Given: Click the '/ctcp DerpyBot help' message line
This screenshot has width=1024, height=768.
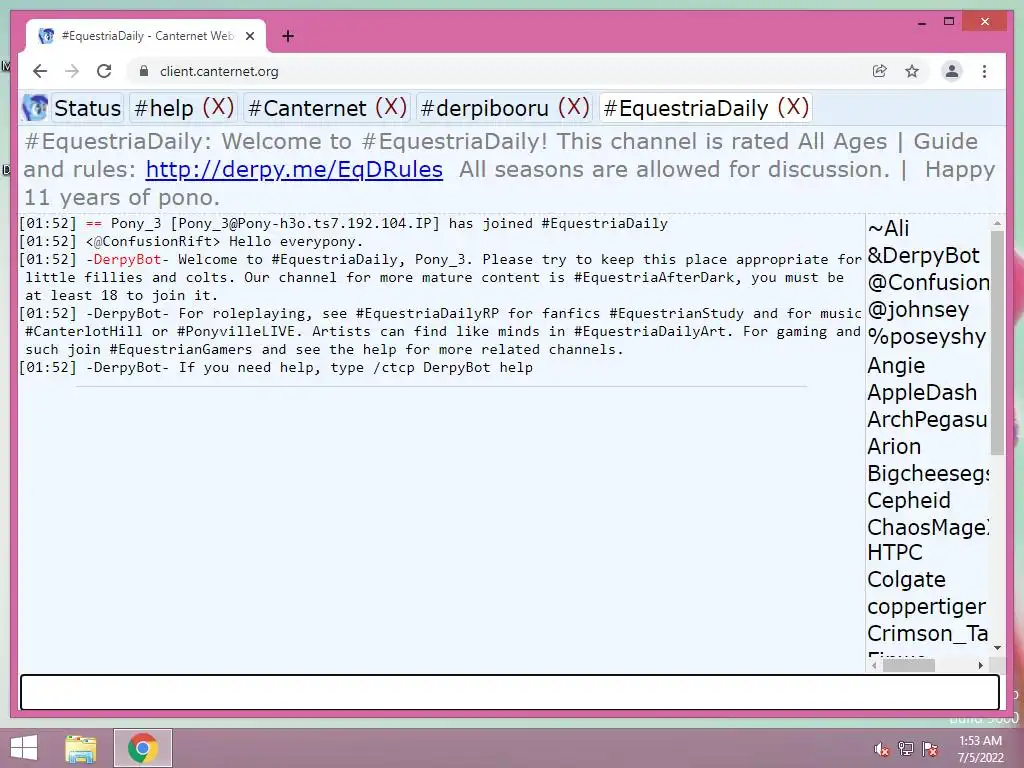Looking at the screenshot, I should [x=276, y=368].
